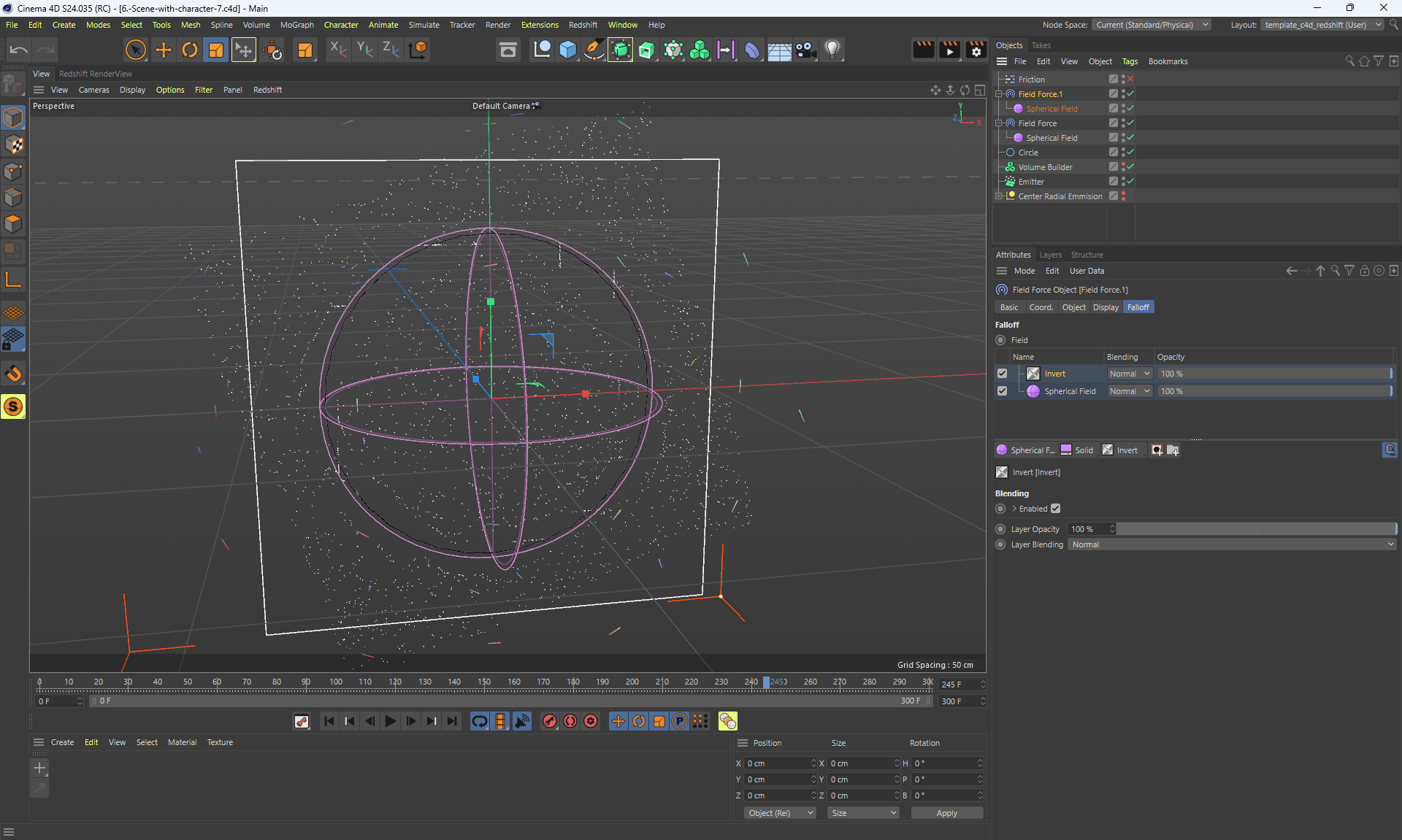This screenshot has width=1402, height=840.
Task: Uncheck the Invert layer checkbox
Action: (x=1002, y=374)
